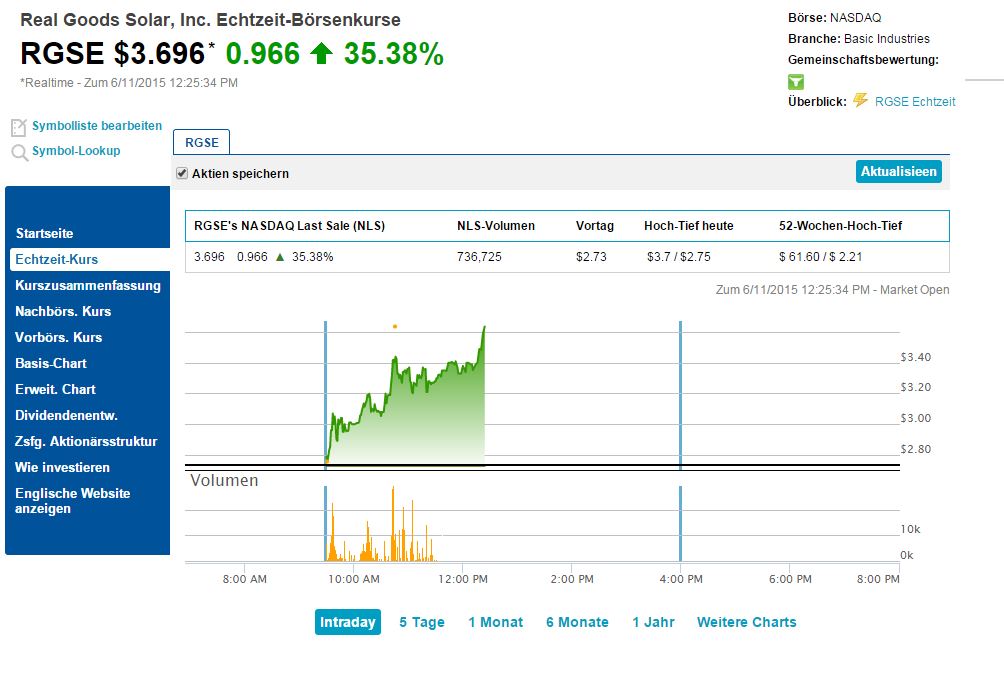This screenshot has width=1004, height=677.
Task: Click the RGSE's NASDAQ Last Sale header
Action: [289, 225]
